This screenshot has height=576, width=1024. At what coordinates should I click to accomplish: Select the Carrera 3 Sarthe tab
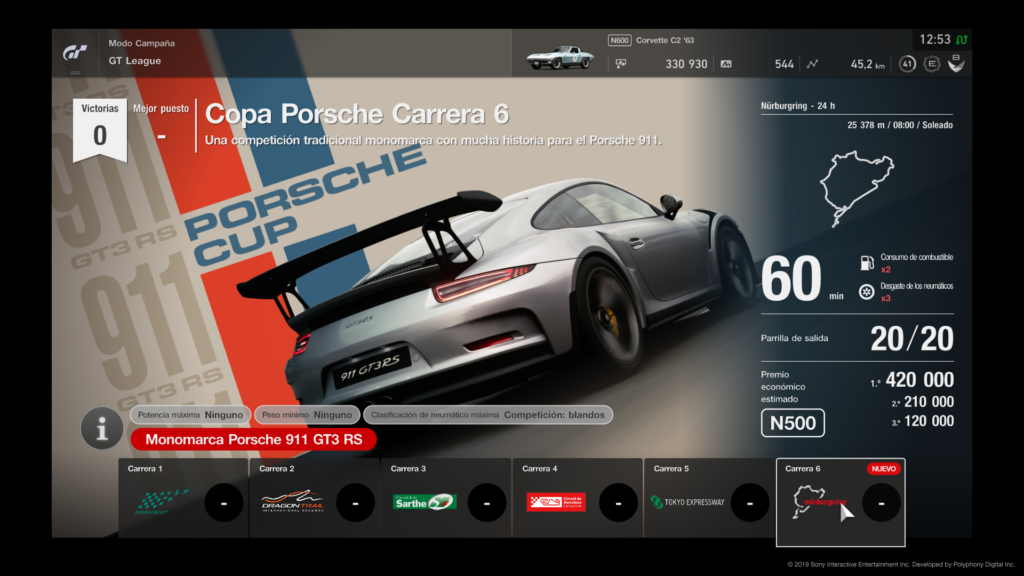pos(446,498)
